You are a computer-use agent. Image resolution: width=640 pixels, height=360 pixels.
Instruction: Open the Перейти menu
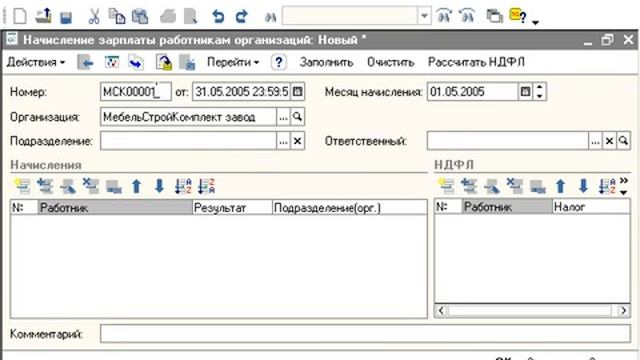[233, 62]
